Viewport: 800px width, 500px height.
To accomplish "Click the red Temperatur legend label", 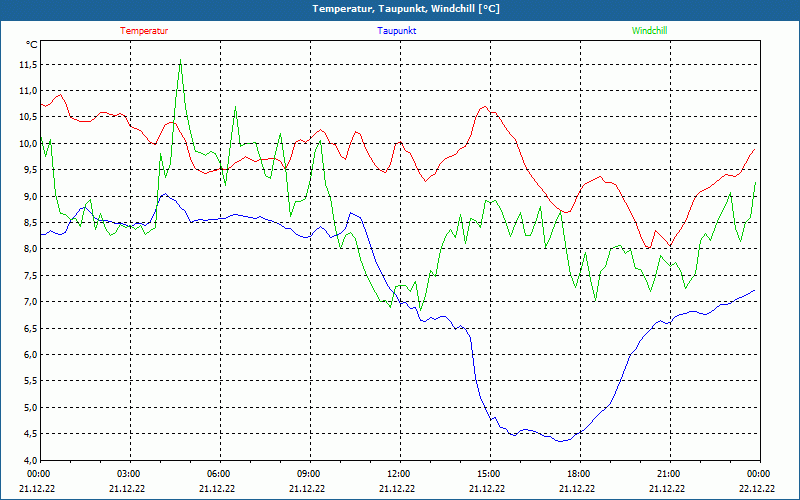I will pos(144,31).
